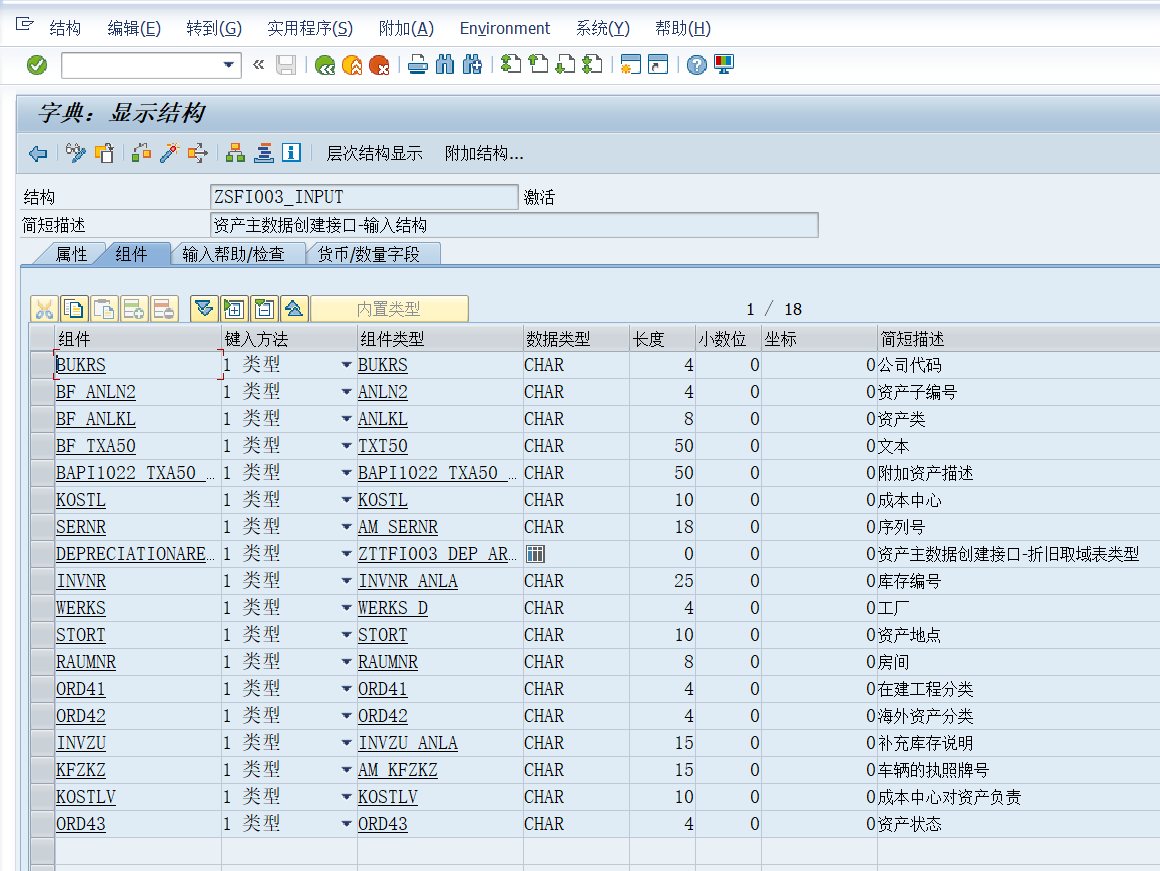1160x871 pixels.
Task: Open typing method dropdown for RAUMNR row
Action: [x=346, y=662]
